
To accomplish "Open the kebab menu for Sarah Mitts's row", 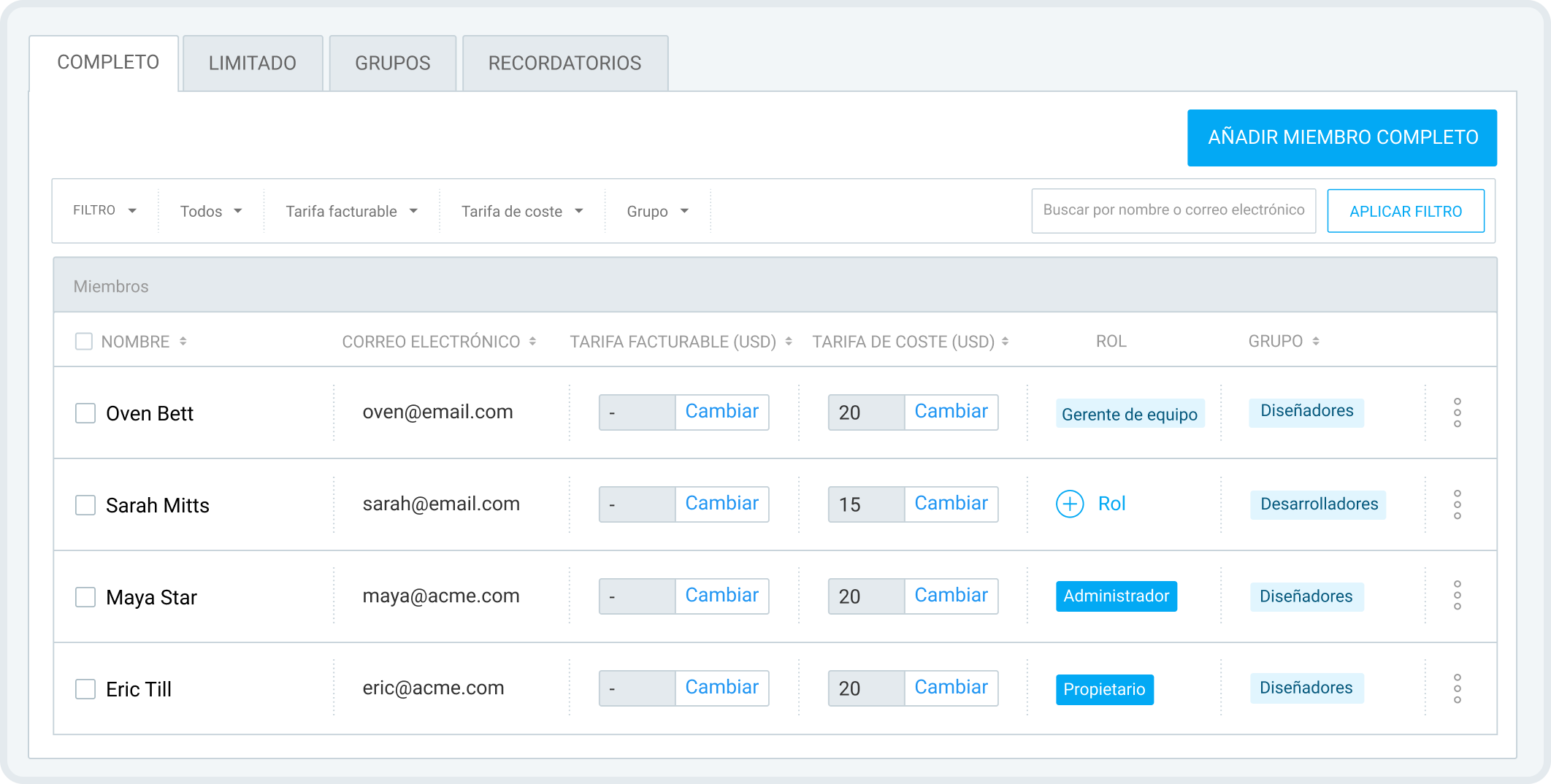I will (x=1458, y=504).
